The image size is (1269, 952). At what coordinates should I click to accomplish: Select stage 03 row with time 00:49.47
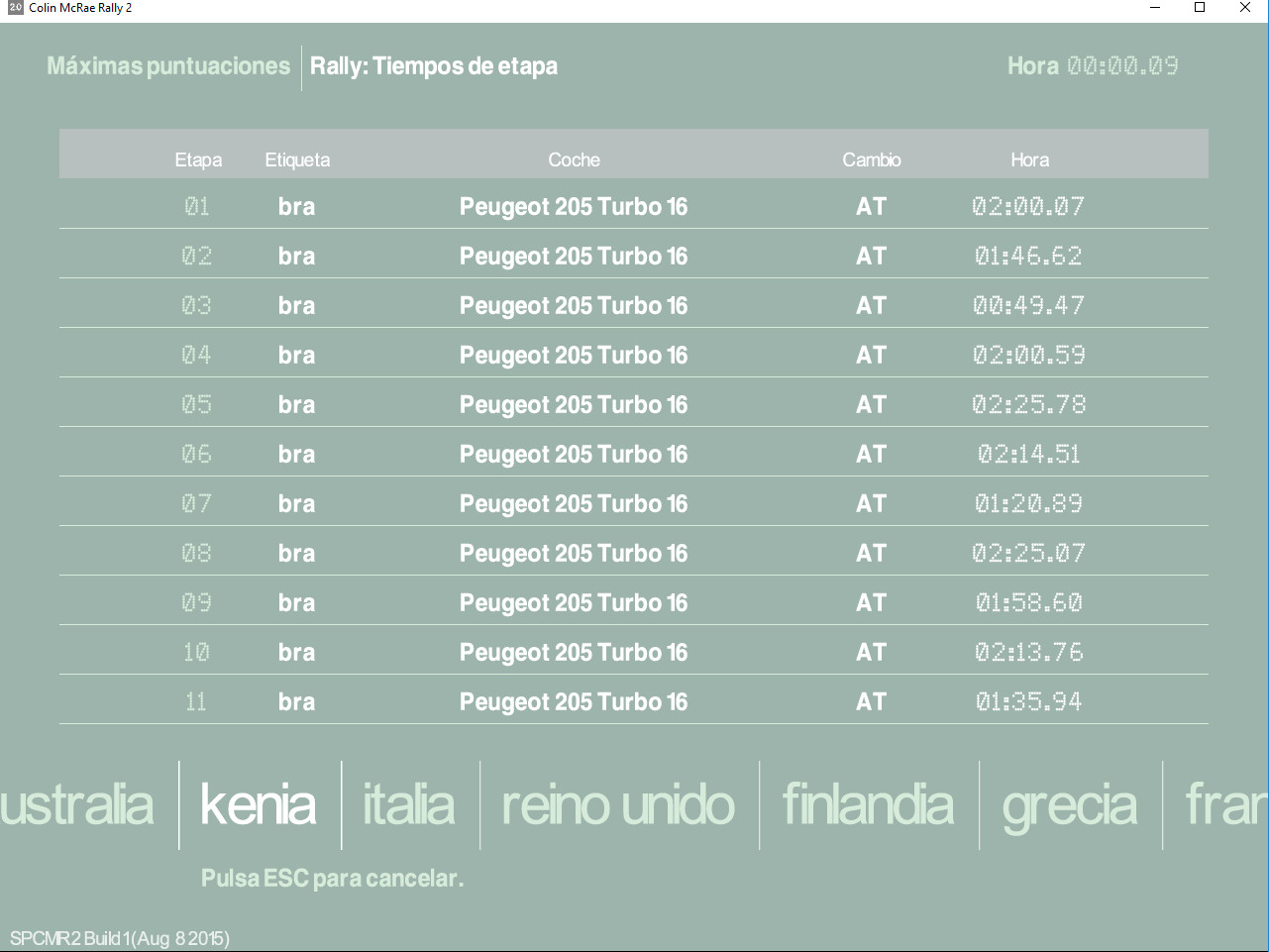tap(633, 305)
